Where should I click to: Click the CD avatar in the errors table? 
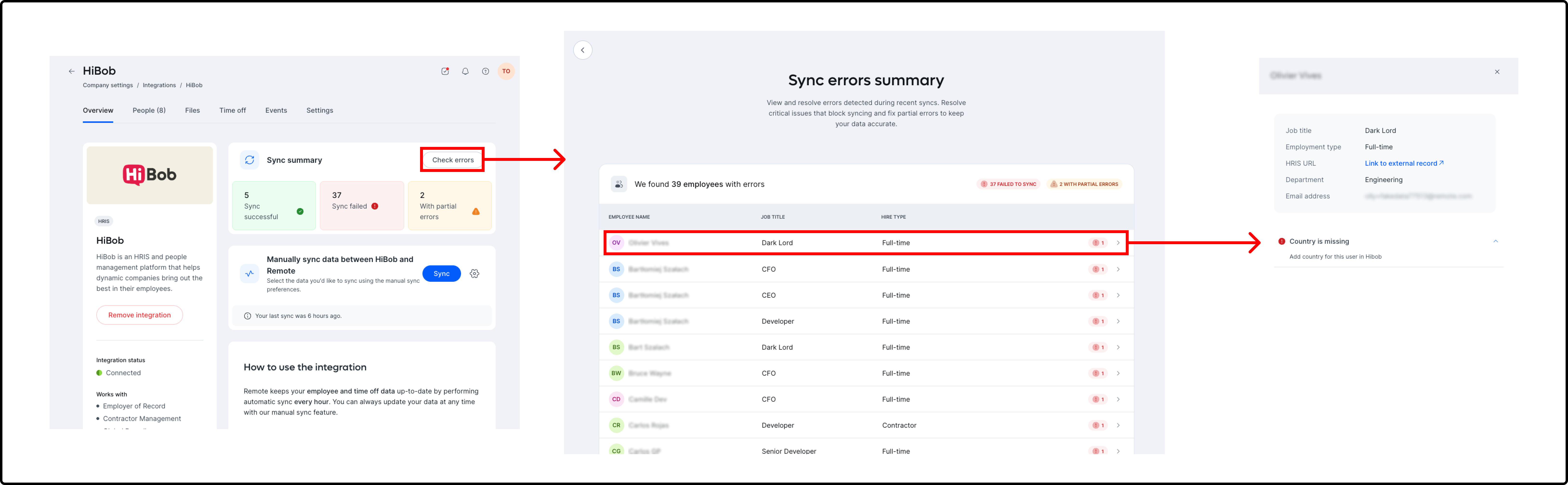tap(616, 399)
